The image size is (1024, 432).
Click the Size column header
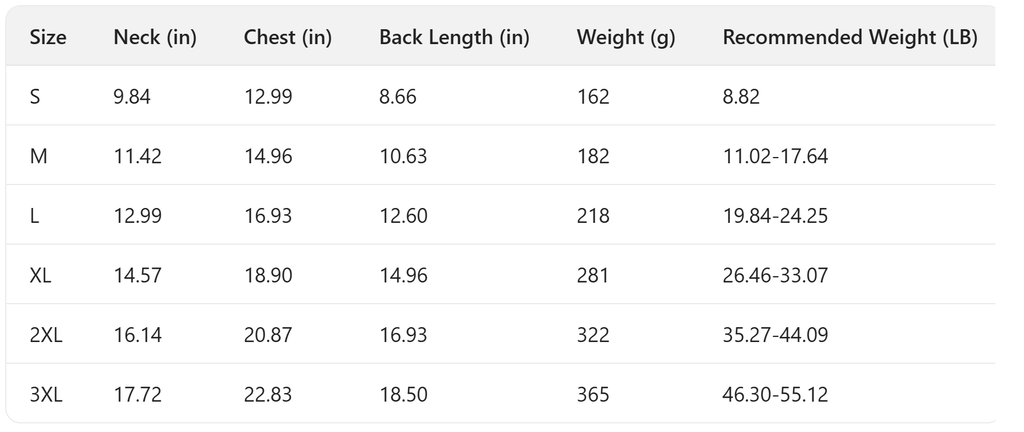(48, 38)
